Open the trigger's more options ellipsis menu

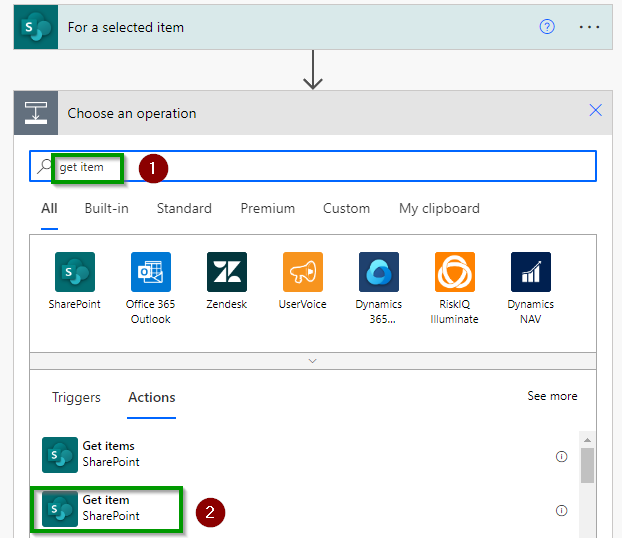pyautogui.click(x=589, y=27)
